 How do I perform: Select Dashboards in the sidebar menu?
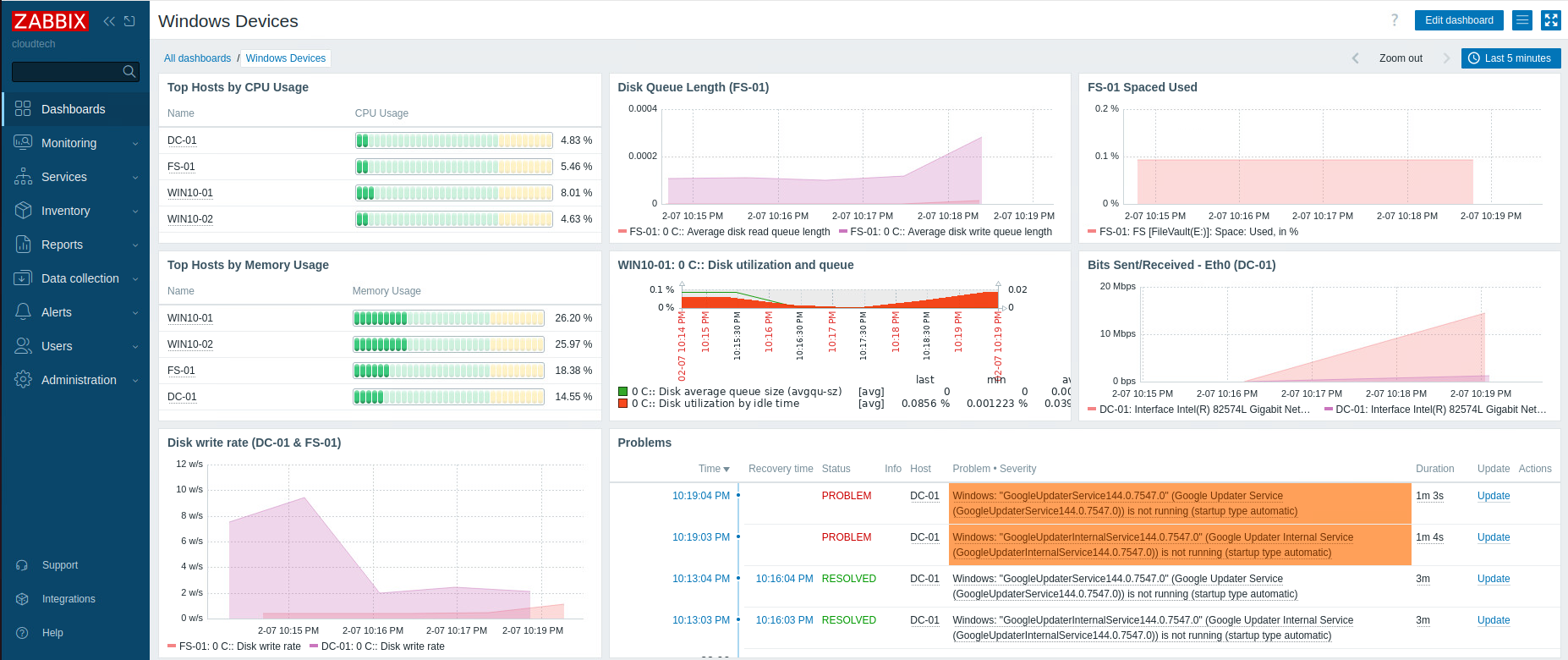(x=74, y=109)
